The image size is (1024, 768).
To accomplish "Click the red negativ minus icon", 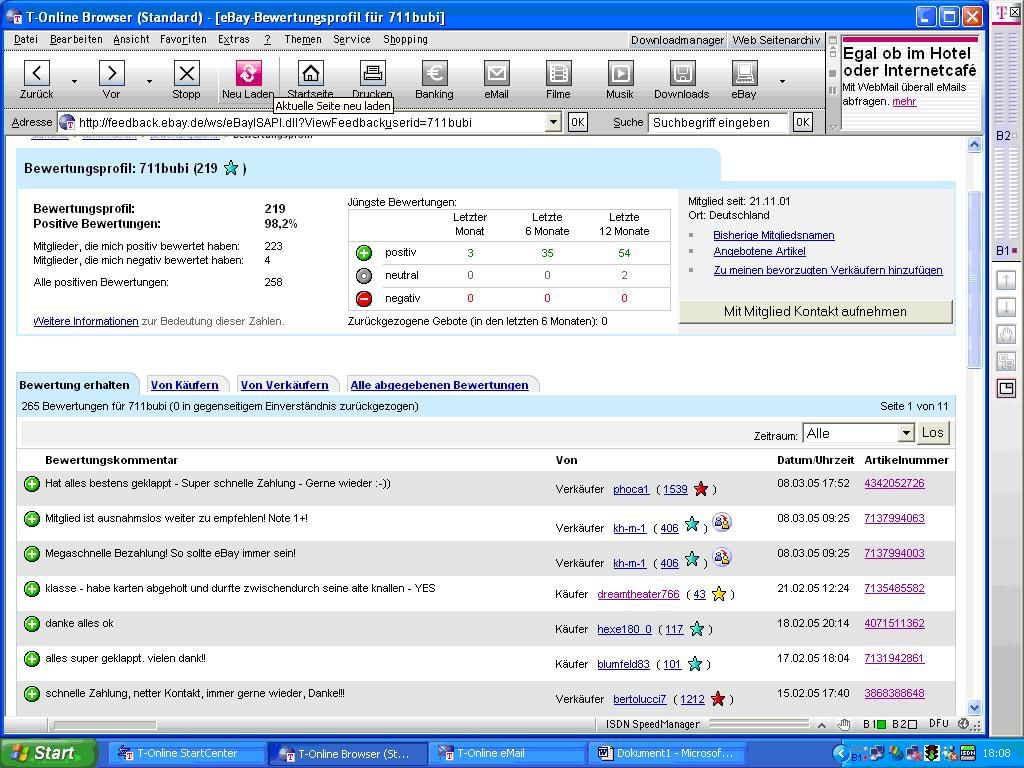I will pos(364,298).
